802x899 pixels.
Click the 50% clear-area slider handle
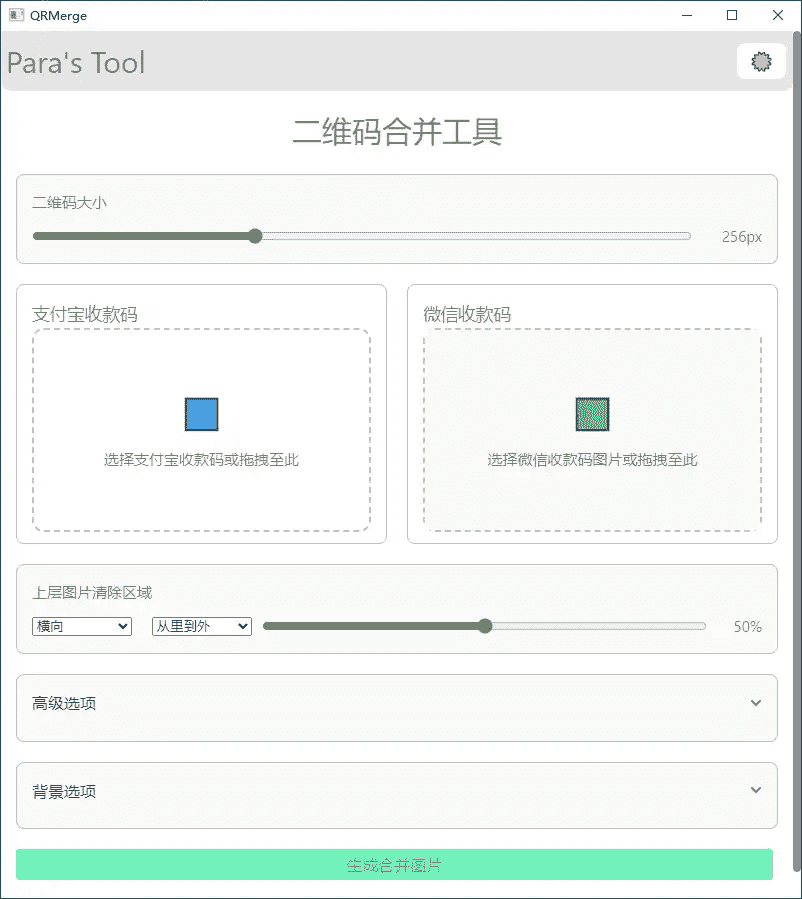click(485, 626)
